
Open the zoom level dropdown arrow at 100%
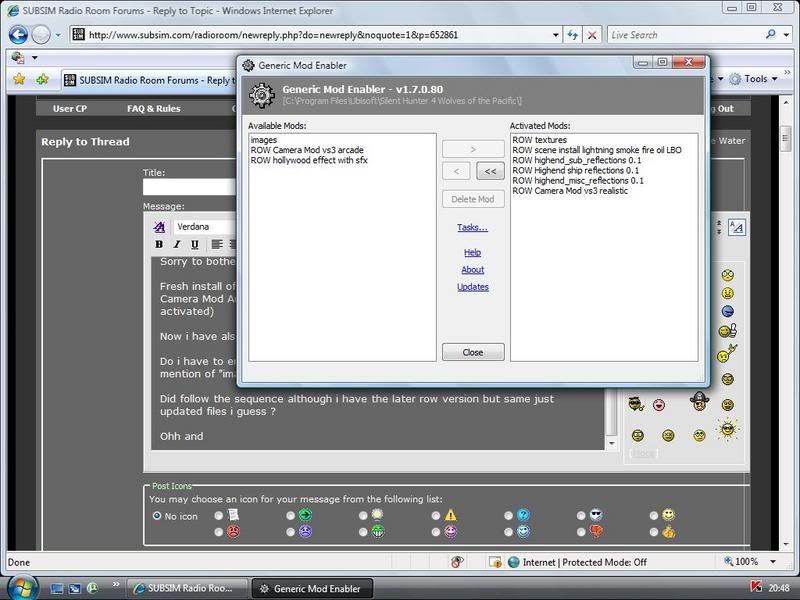click(773, 562)
